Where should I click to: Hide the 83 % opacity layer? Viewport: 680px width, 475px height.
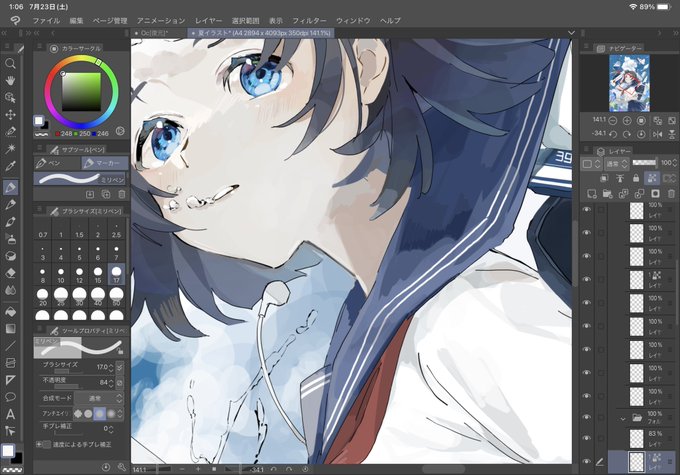[587, 438]
